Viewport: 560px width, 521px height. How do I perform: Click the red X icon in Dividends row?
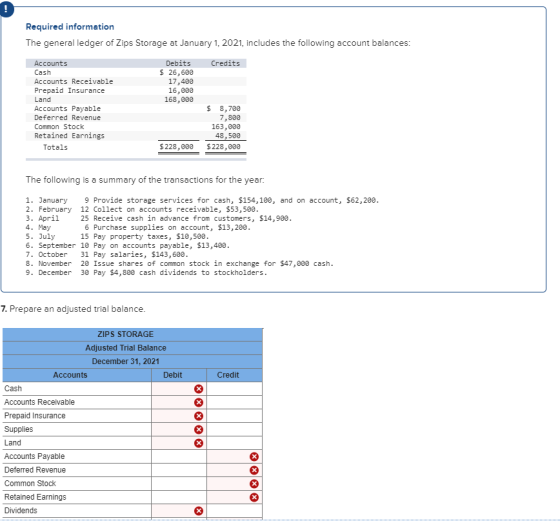tap(199, 511)
